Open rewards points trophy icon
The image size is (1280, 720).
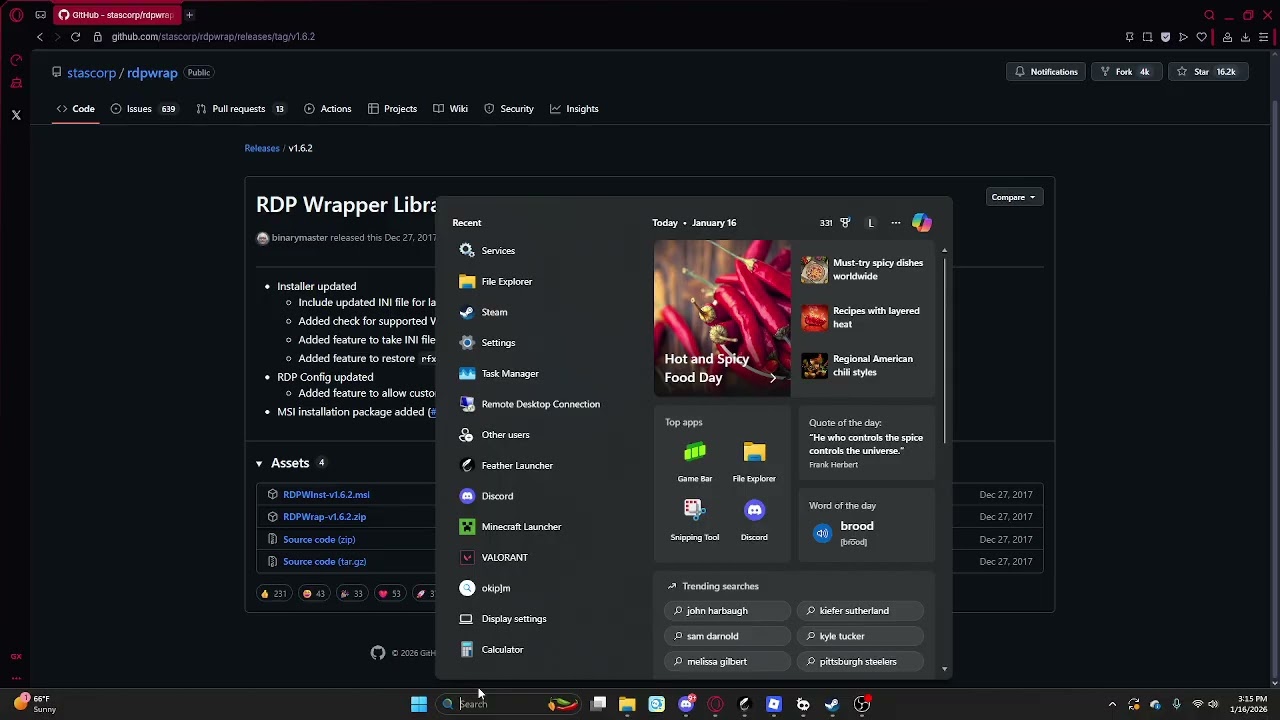pyautogui.click(x=845, y=223)
